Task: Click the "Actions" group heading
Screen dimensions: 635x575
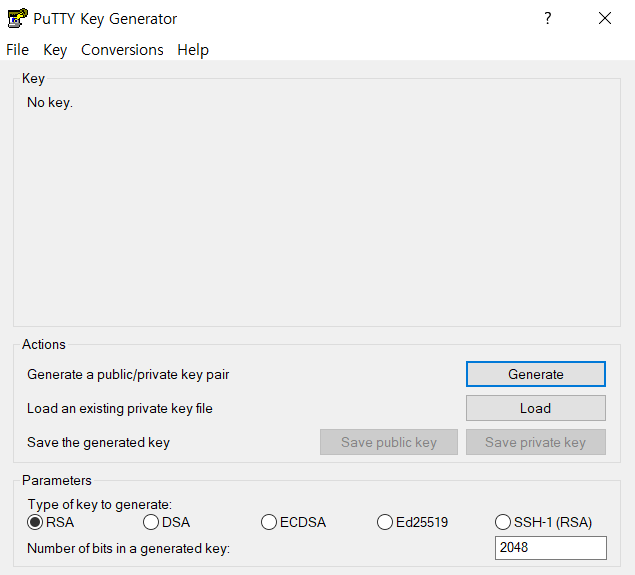Action: (44, 345)
